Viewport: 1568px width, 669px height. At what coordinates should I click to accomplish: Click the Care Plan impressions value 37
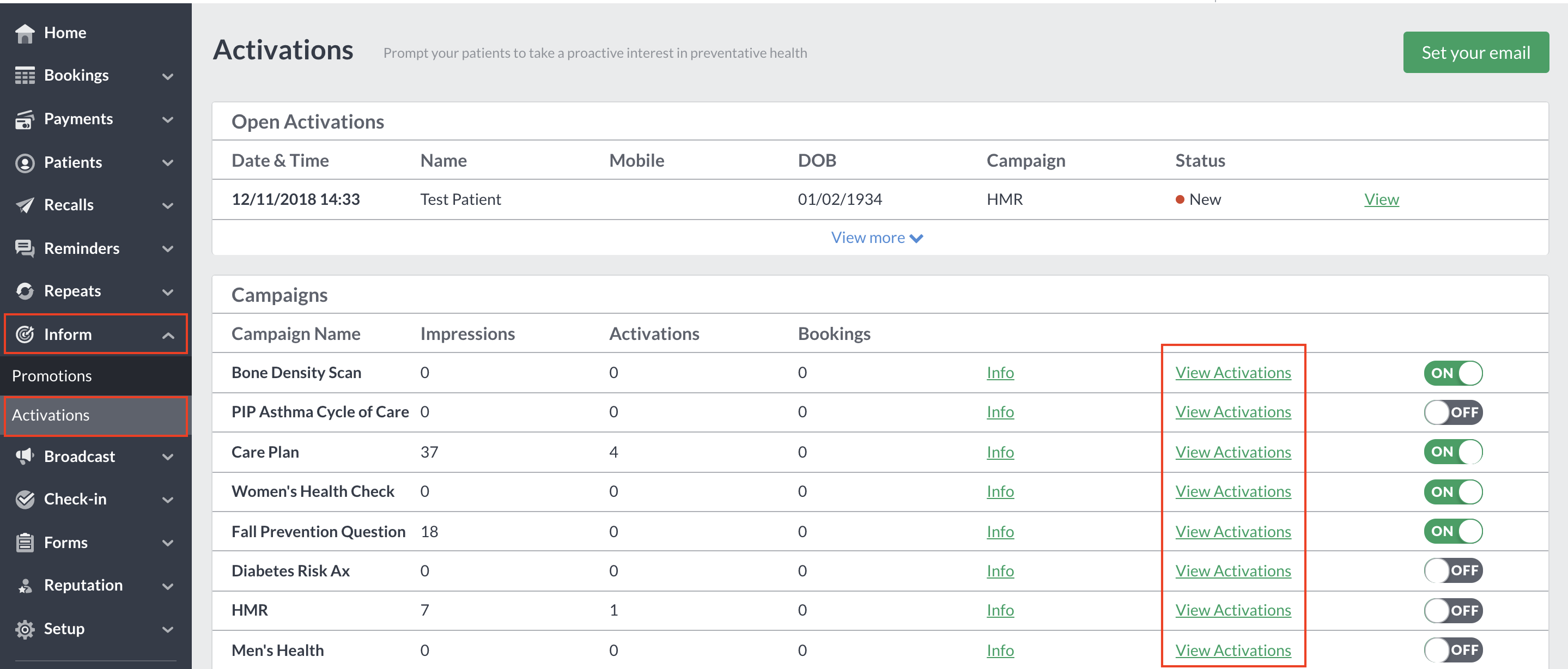[x=429, y=452]
